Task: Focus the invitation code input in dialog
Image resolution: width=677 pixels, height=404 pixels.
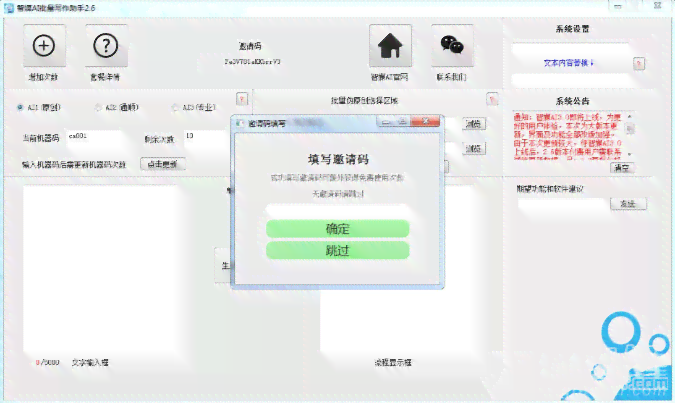Action: pos(338,211)
